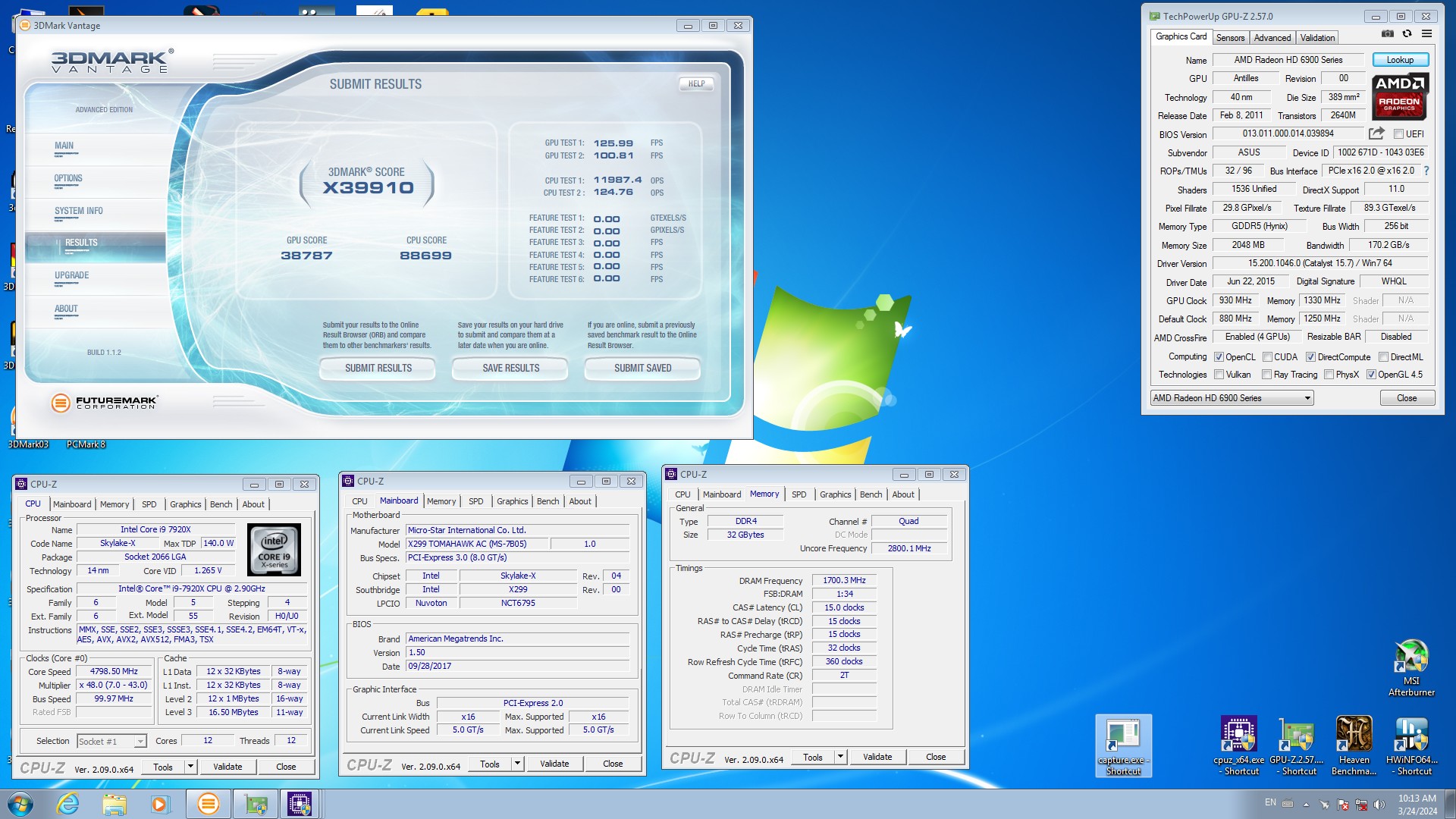Expand Tools dropdown arrow in CPU-Z CPU window

pyautogui.click(x=190, y=767)
